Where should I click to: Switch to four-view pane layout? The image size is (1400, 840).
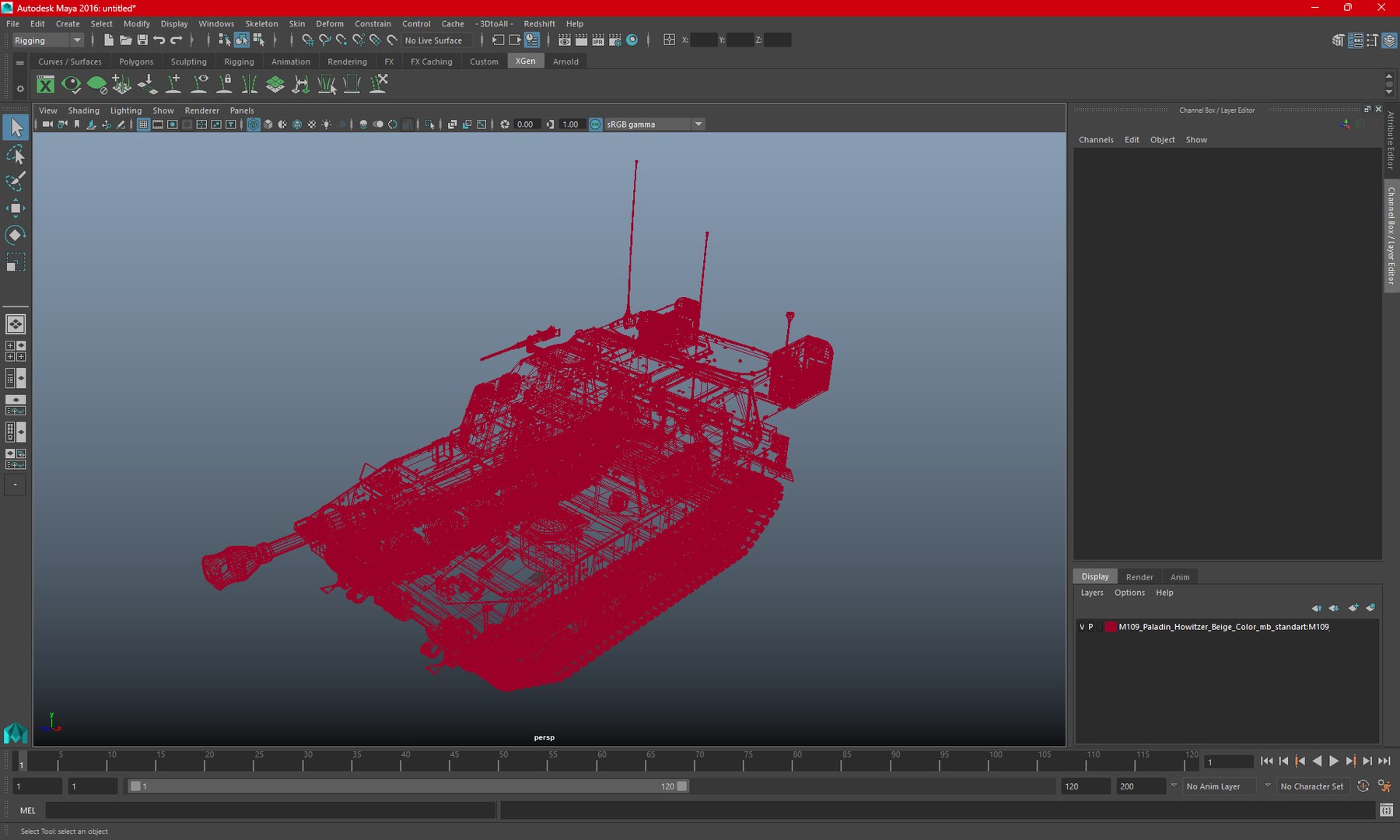coord(16,351)
